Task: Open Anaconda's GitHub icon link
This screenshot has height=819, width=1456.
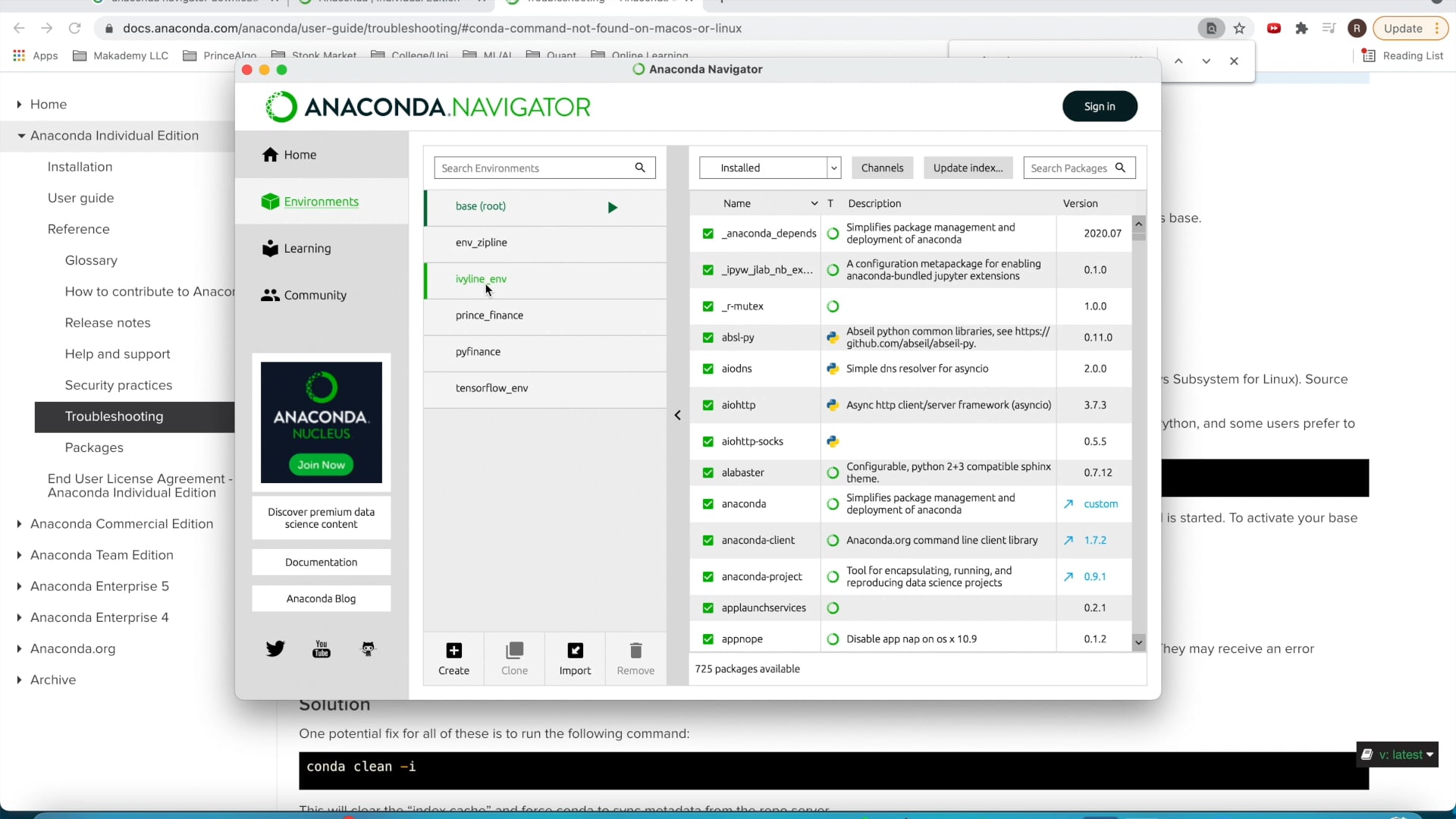Action: [x=368, y=649]
